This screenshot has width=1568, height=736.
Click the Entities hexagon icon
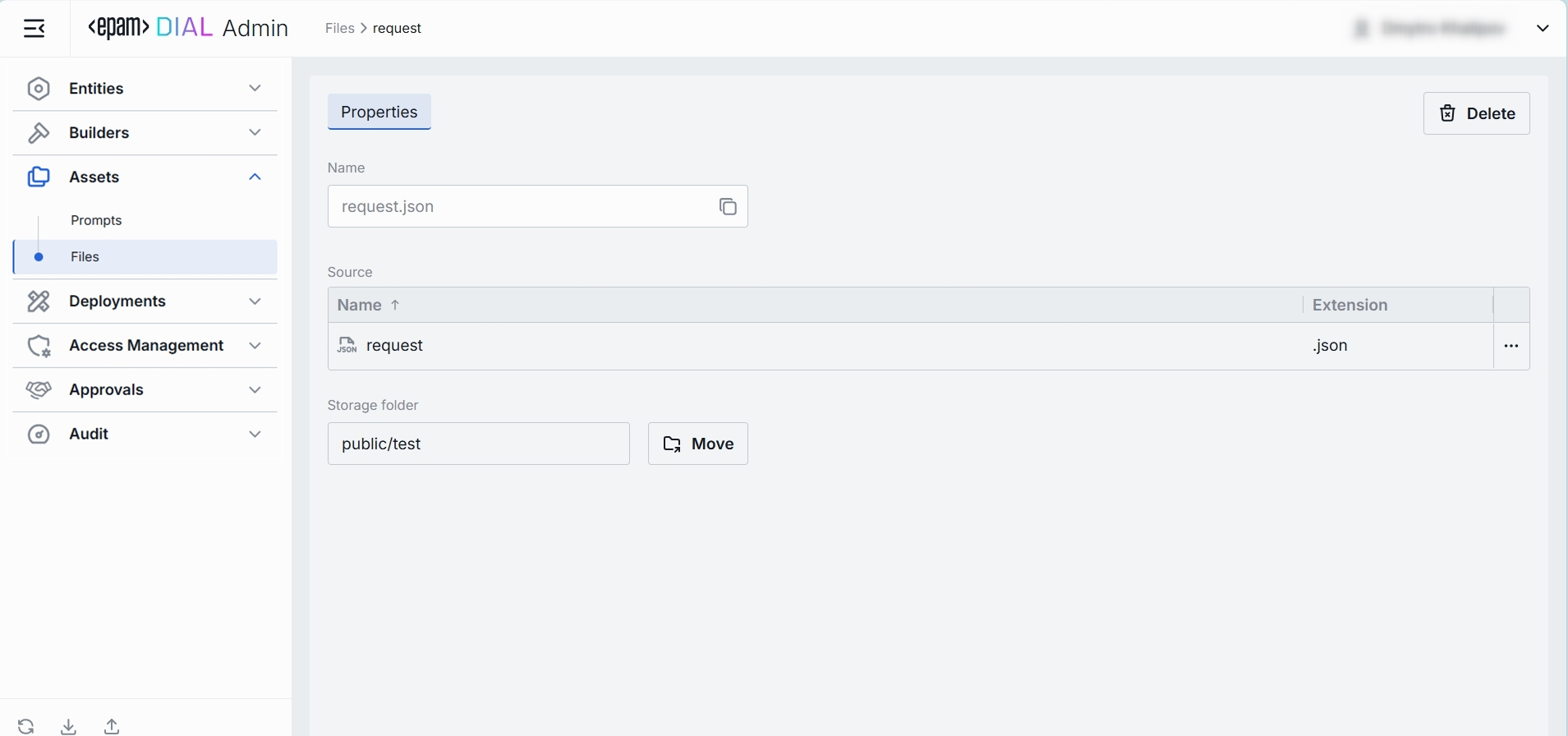coord(39,89)
